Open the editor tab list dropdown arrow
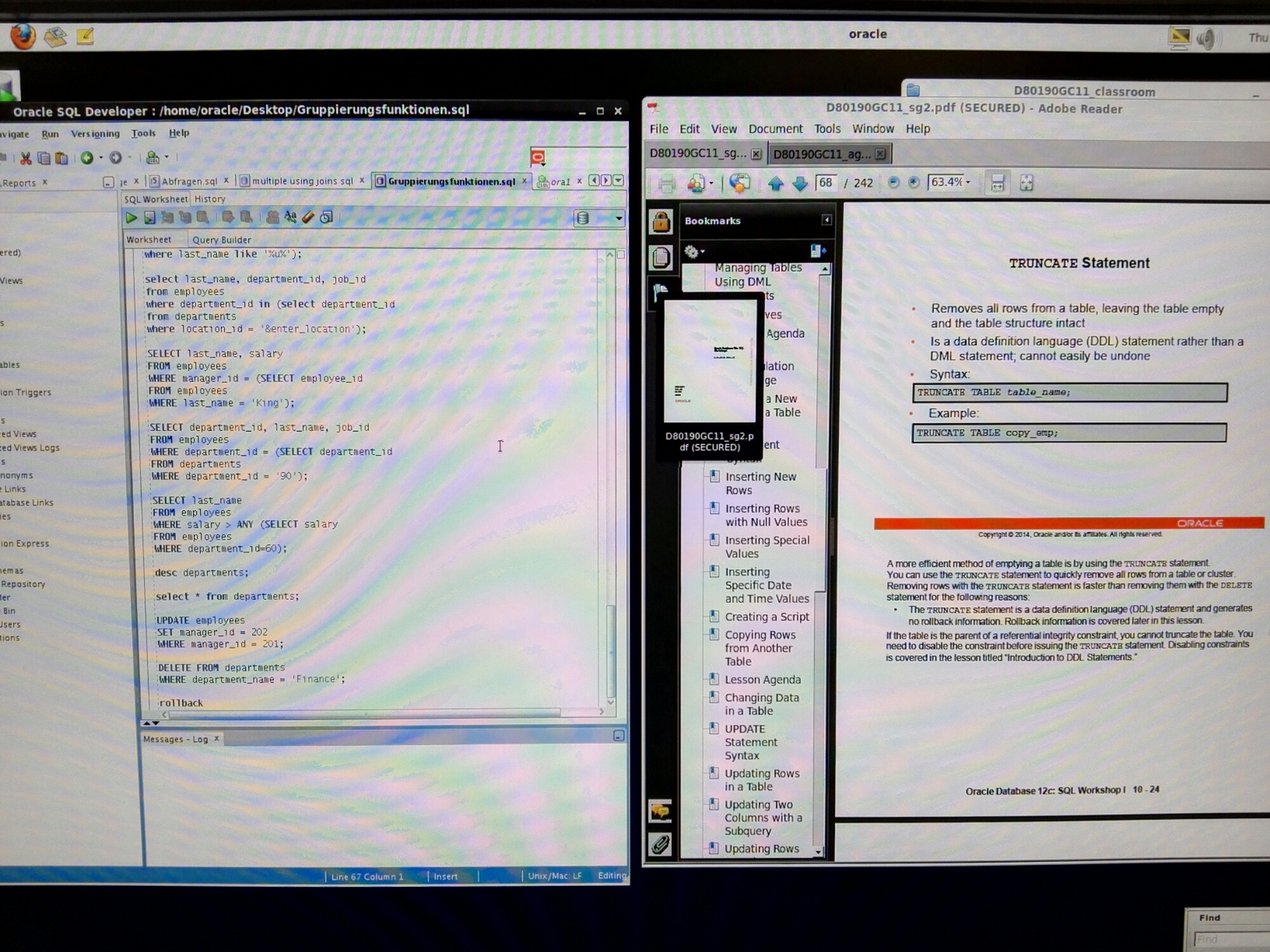 click(618, 180)
